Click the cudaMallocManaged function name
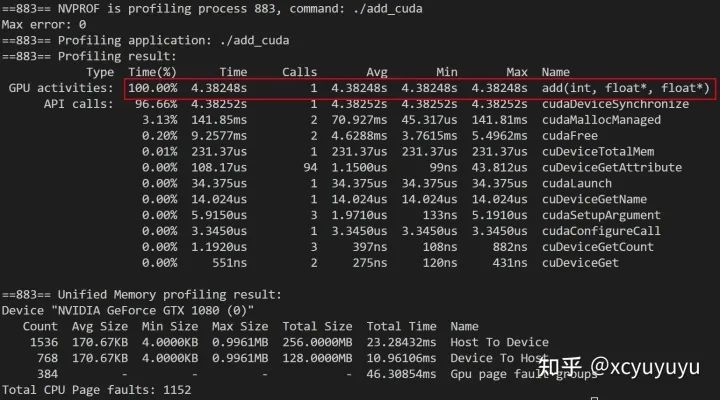 click(x=601, y=120)
